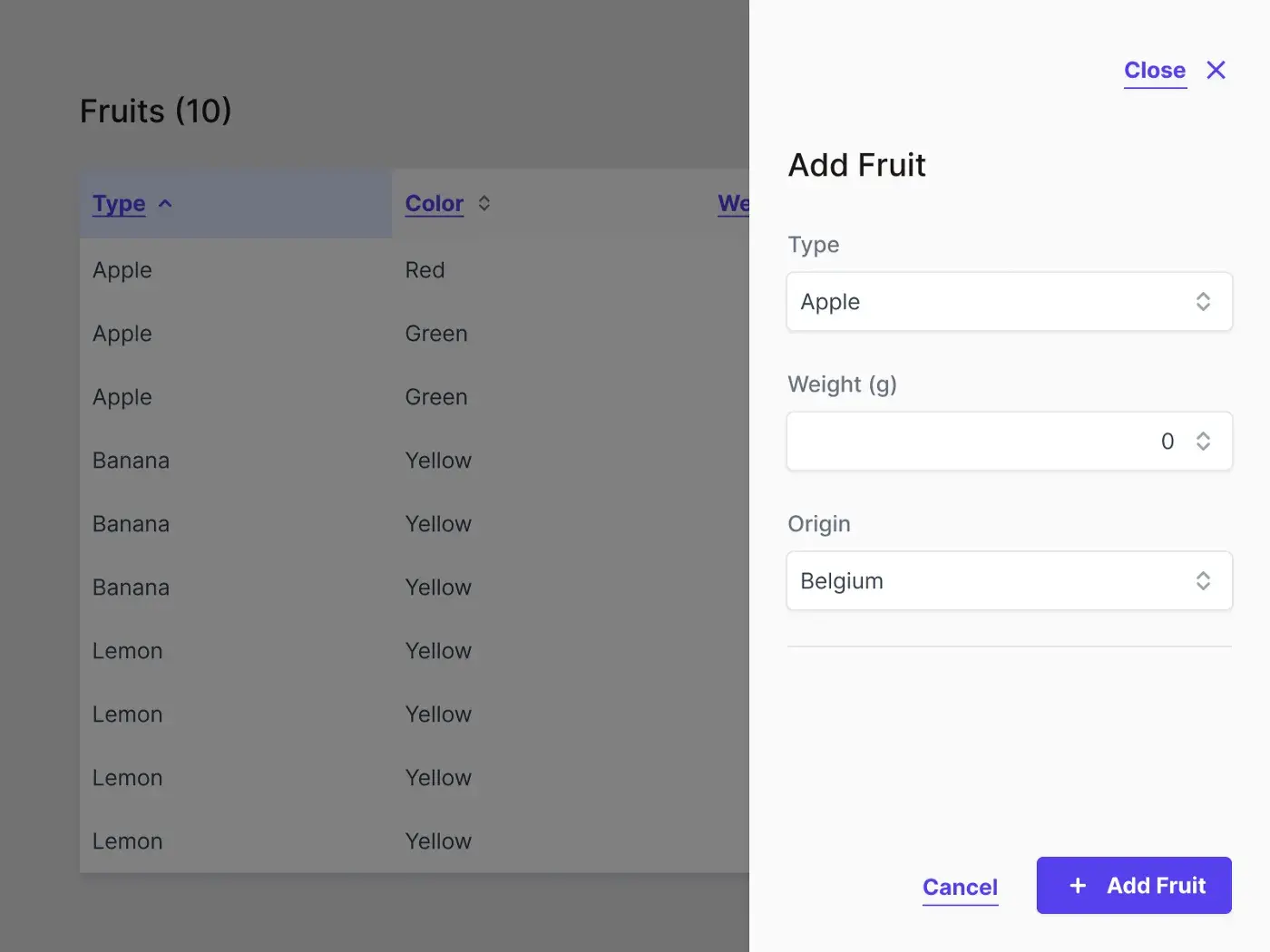
Task: Click the Weight stepper arrows
Action: (1203, 442)
